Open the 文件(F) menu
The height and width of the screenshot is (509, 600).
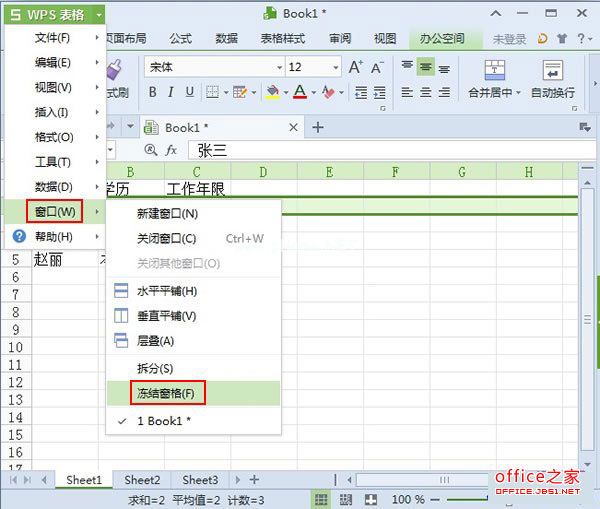tap(54, 38)
